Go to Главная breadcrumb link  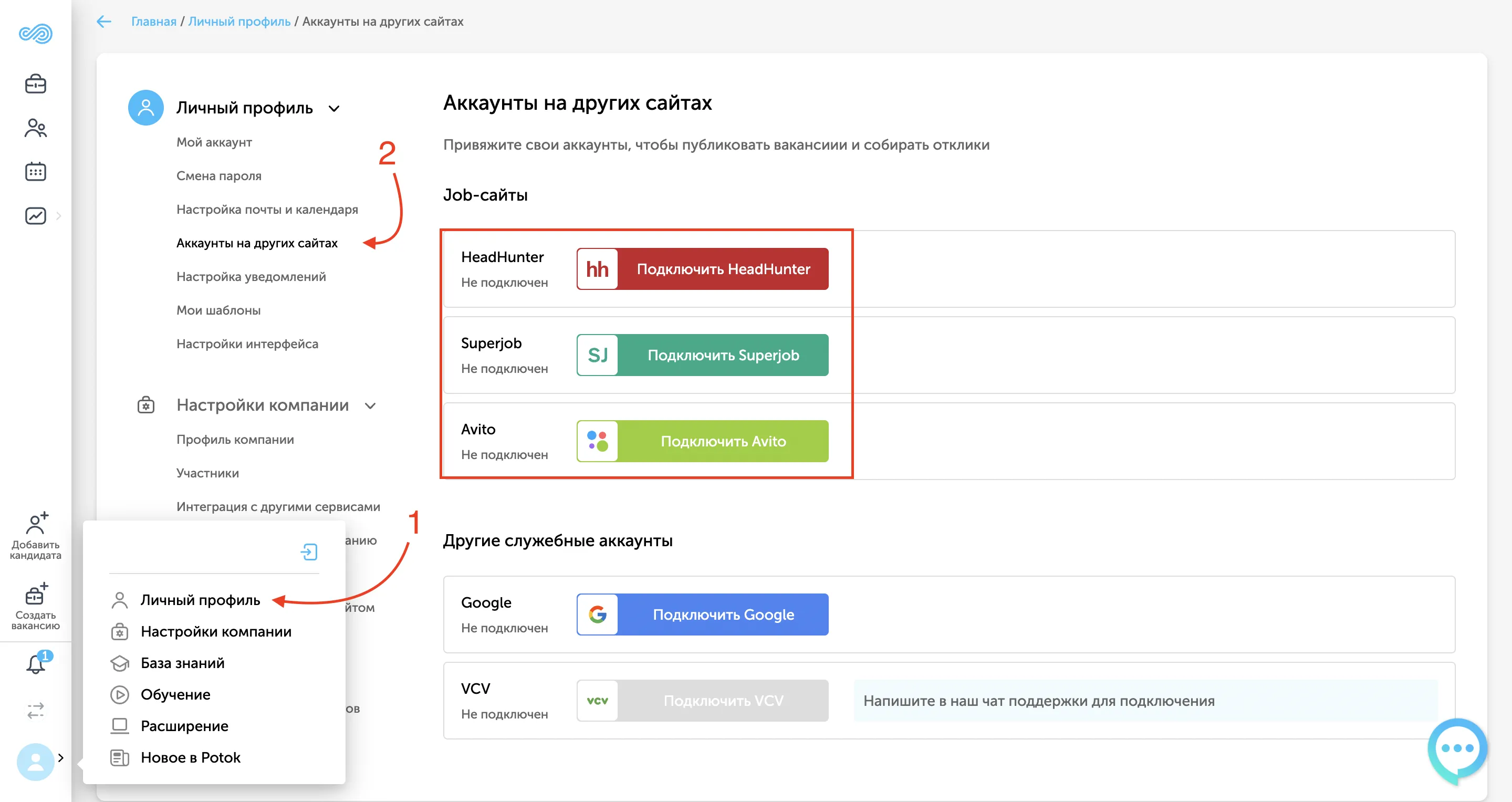pyautogui.click(x=154, y=22)
